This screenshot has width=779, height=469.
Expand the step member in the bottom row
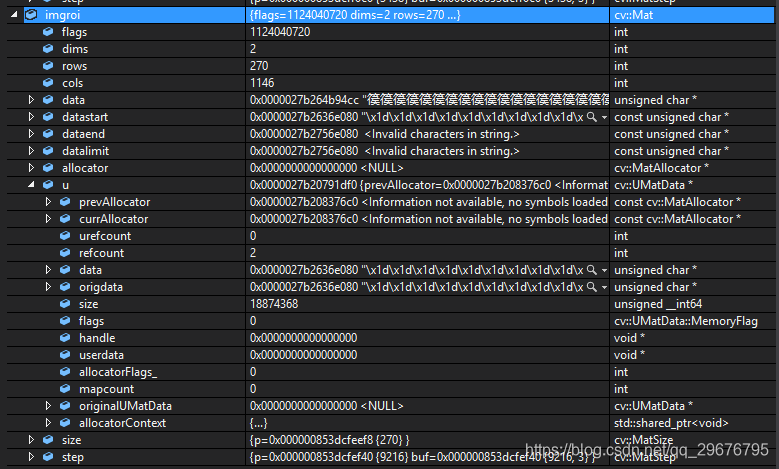coord(31,457)
